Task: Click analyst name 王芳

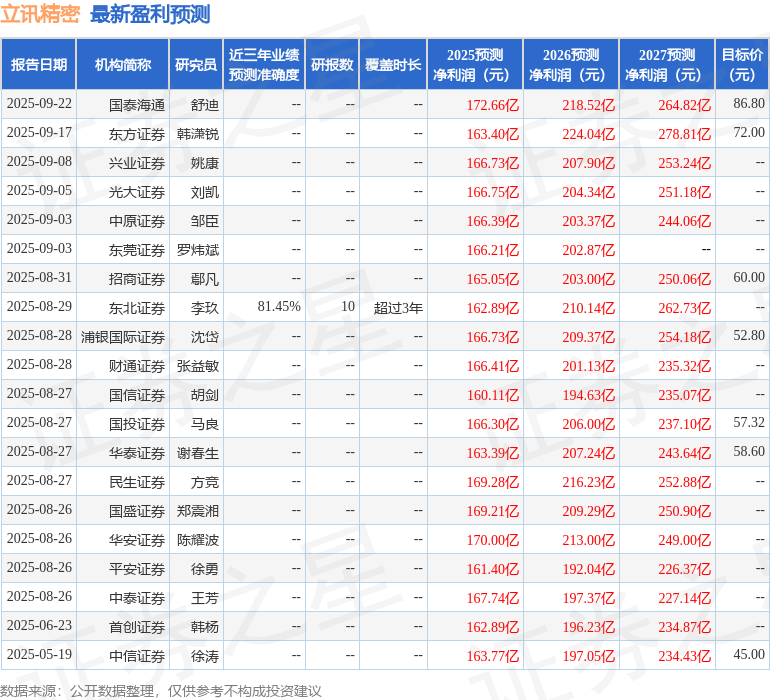Action: point(205,598)
